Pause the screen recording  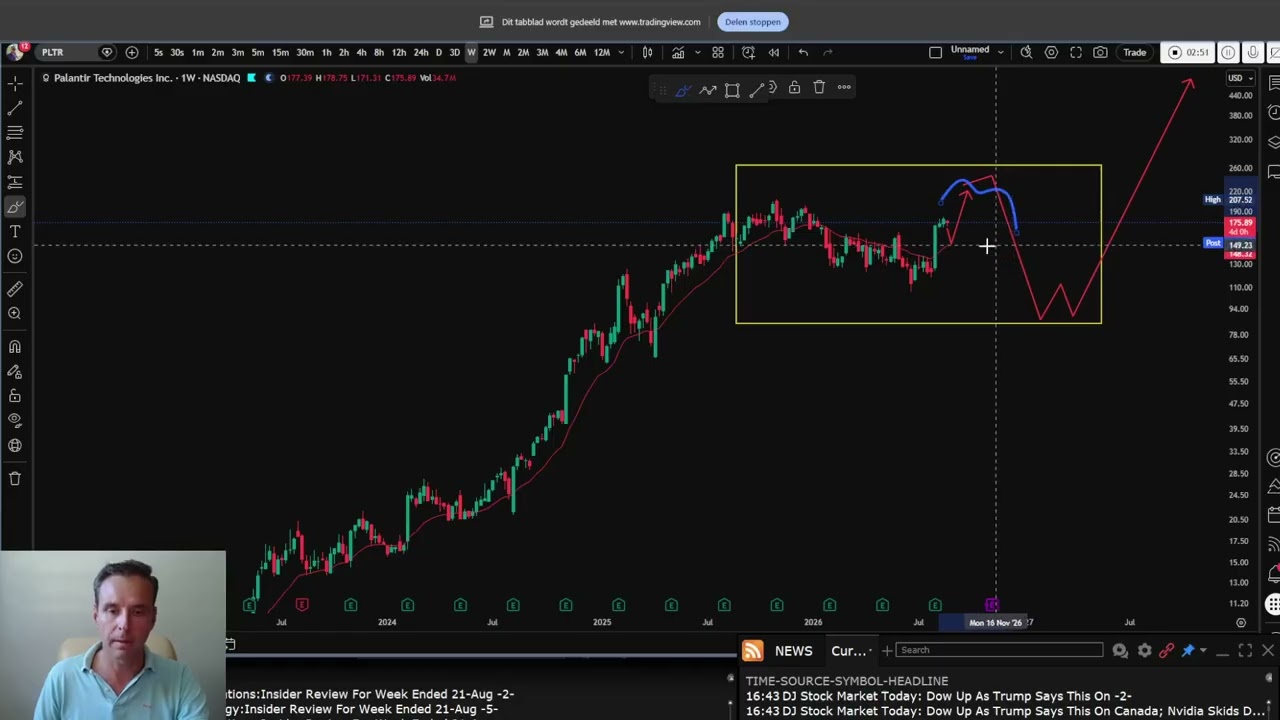(1228, 52)
